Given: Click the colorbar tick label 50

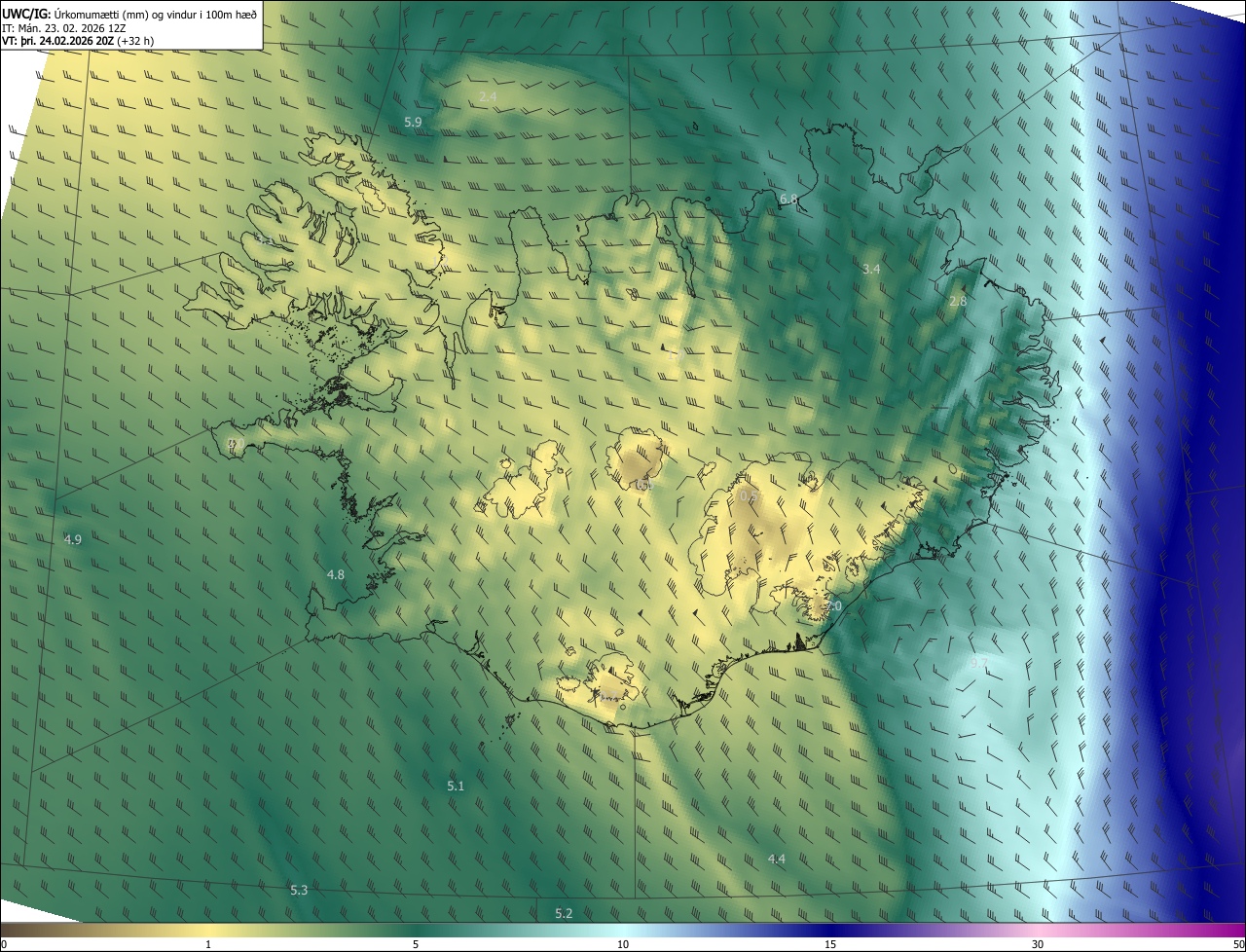Looking at the screenshot, I should 1238,944.
